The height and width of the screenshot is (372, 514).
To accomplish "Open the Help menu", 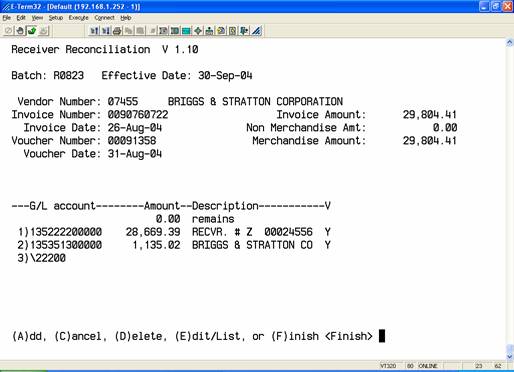I will click(126, 18).
